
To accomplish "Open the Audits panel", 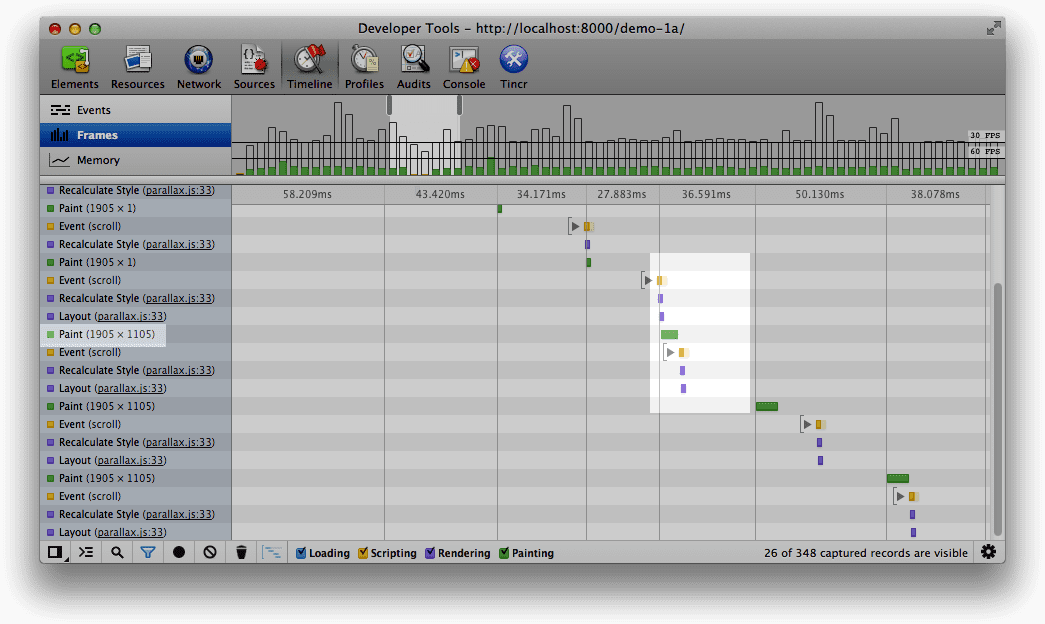I will pyautogui.click(x=413, y=66).
